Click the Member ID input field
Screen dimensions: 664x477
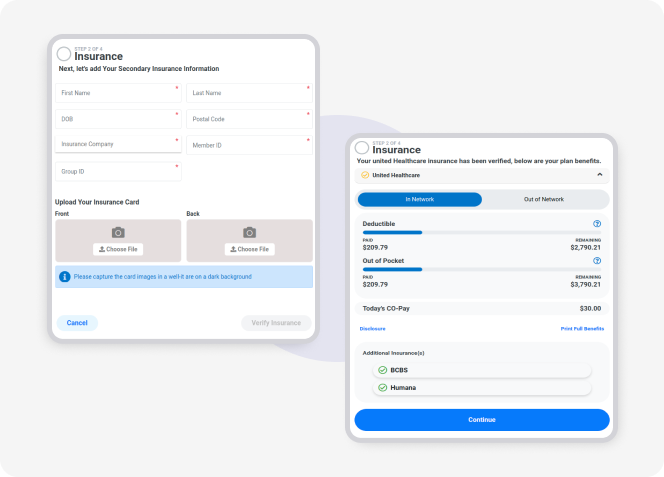[249, 145]
